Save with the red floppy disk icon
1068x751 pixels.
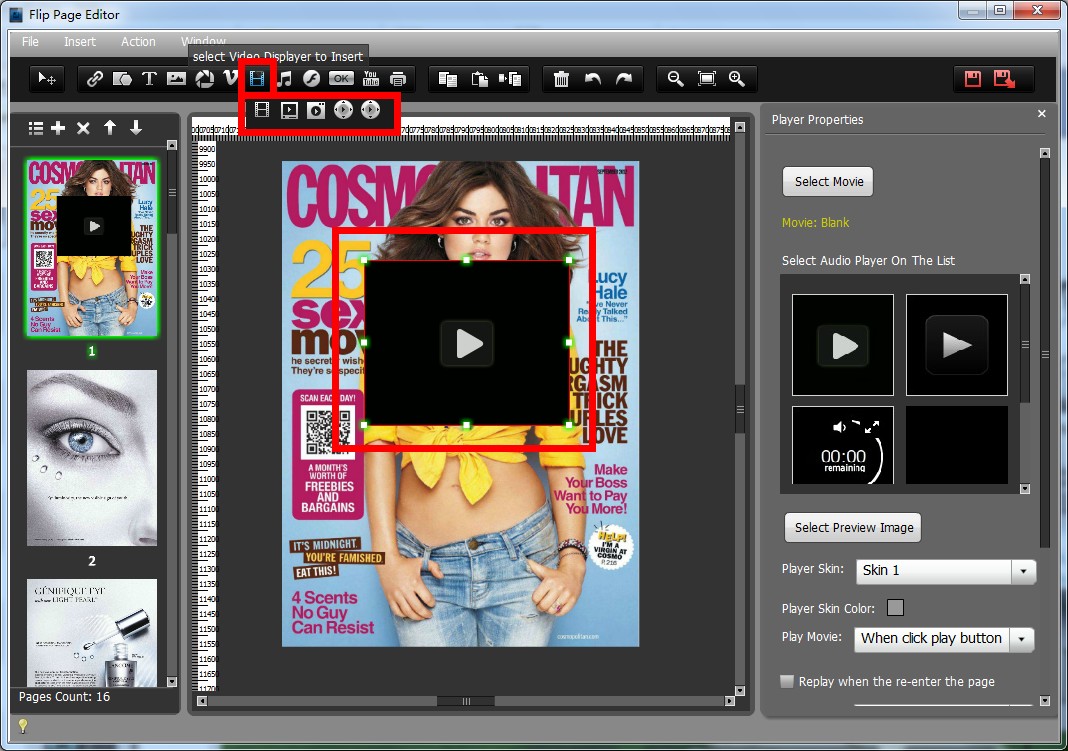[973, 79]
